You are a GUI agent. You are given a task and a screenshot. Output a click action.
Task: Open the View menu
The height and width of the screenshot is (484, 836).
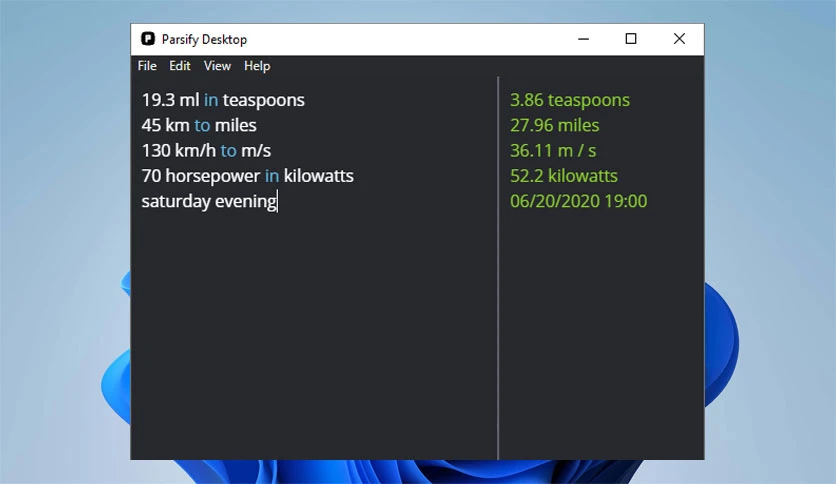[217, 66]
